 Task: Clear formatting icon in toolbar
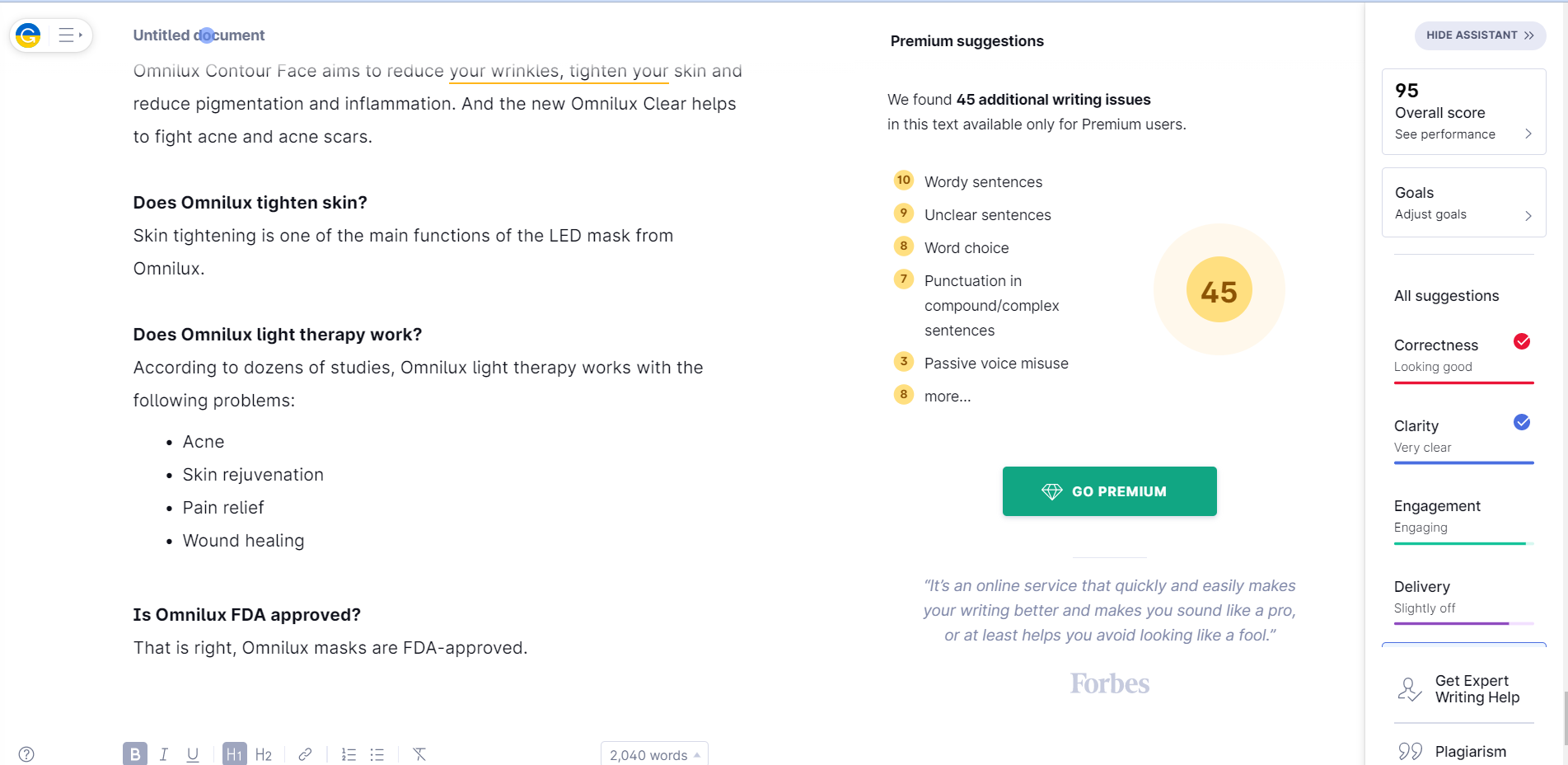point(419,754)
